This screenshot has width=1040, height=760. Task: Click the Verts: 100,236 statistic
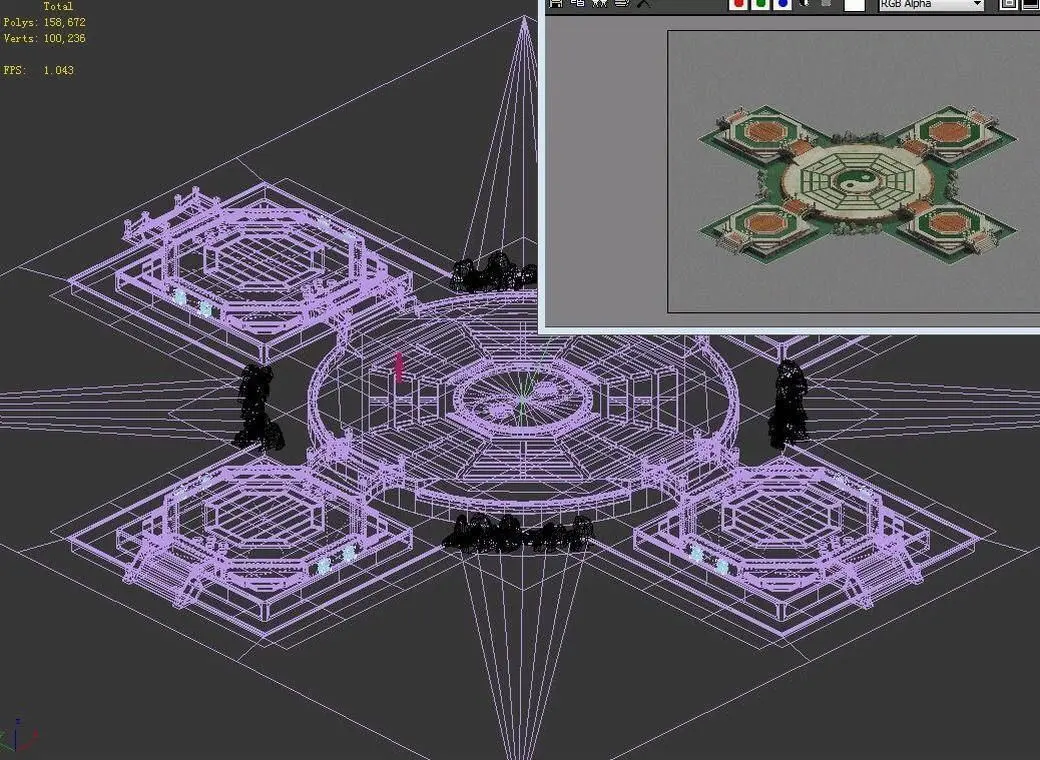44,38
